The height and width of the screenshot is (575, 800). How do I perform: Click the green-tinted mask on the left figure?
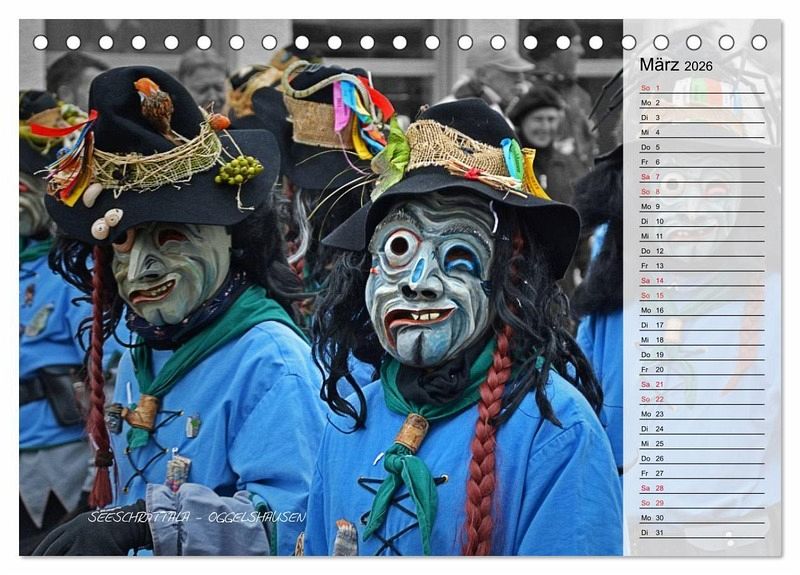[168, 271]
